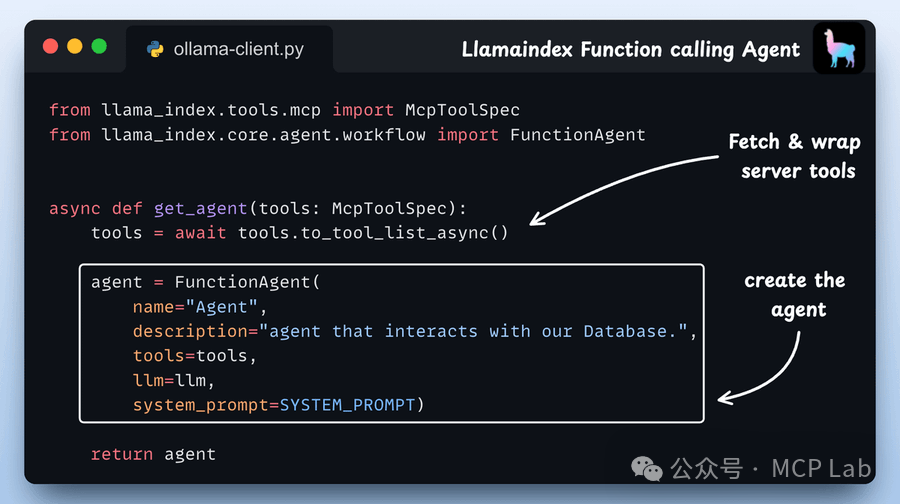
Task: Click the 'await' keyword
Action: [x=200, y=233]
